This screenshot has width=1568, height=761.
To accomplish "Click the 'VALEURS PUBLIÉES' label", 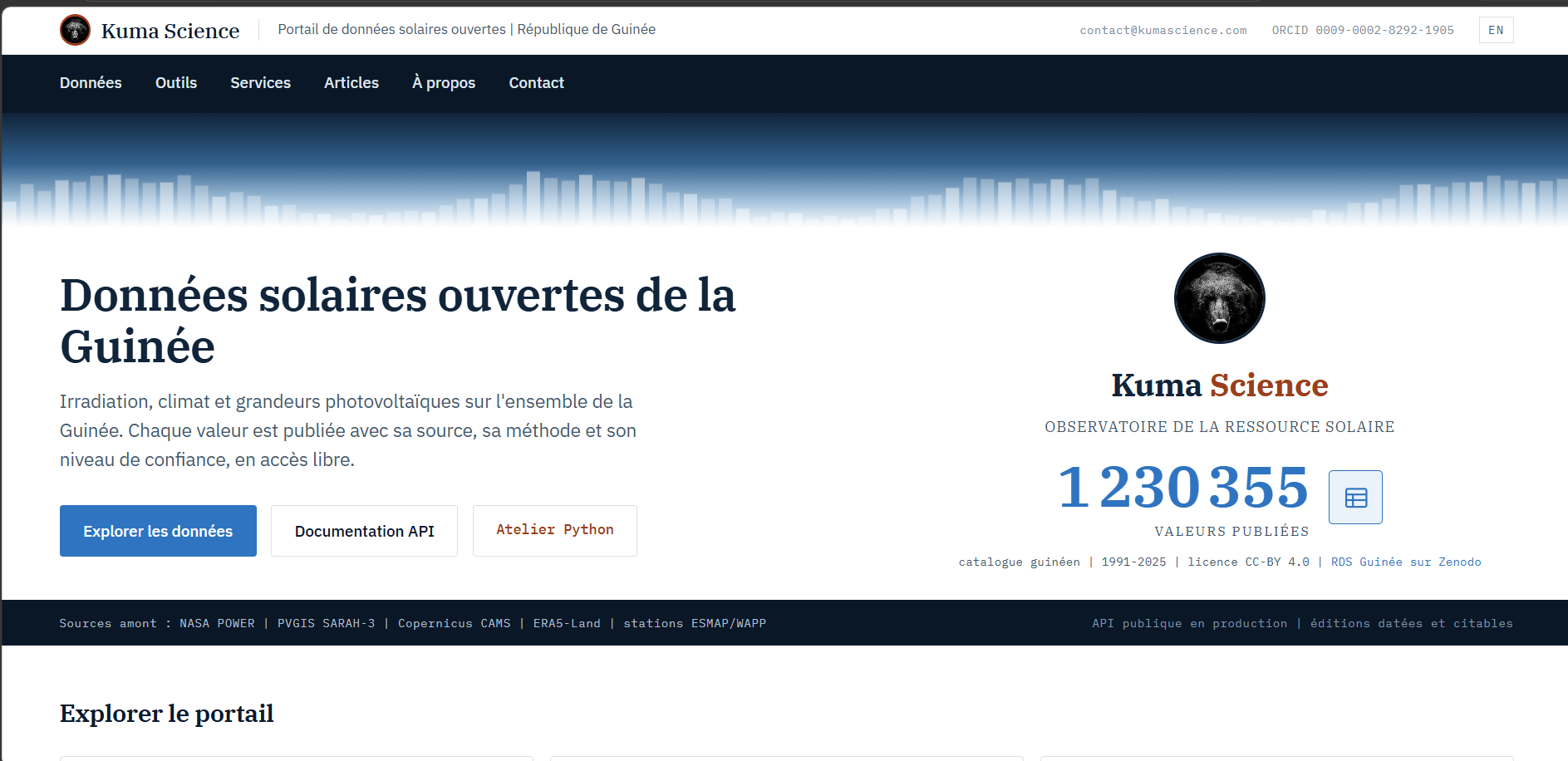I will 1231,532.
